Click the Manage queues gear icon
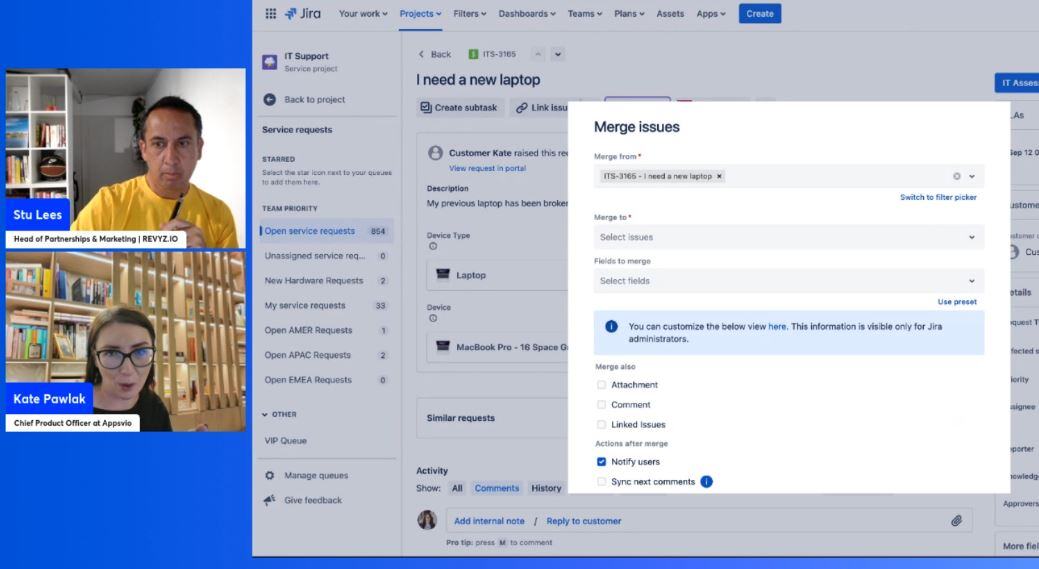 coord(269,476)
